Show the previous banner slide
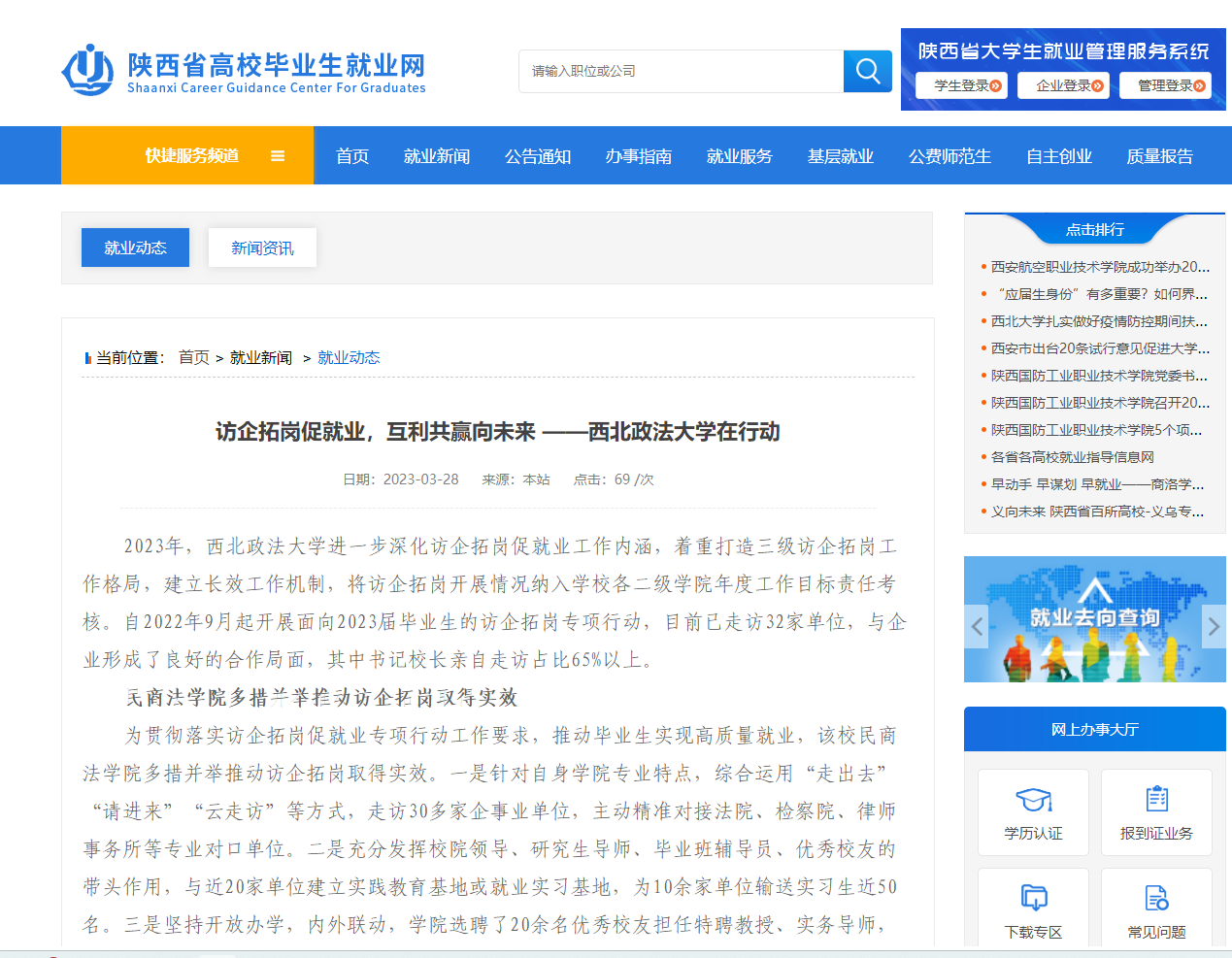The image size is (1232, 958). point(978,626)
